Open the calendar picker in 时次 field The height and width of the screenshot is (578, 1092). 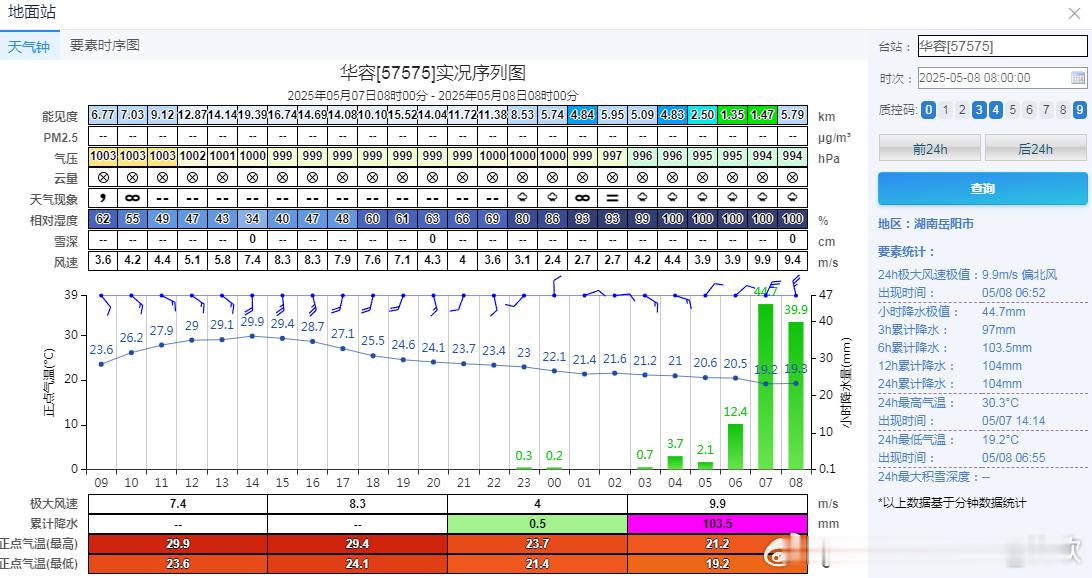(1077, 77)
